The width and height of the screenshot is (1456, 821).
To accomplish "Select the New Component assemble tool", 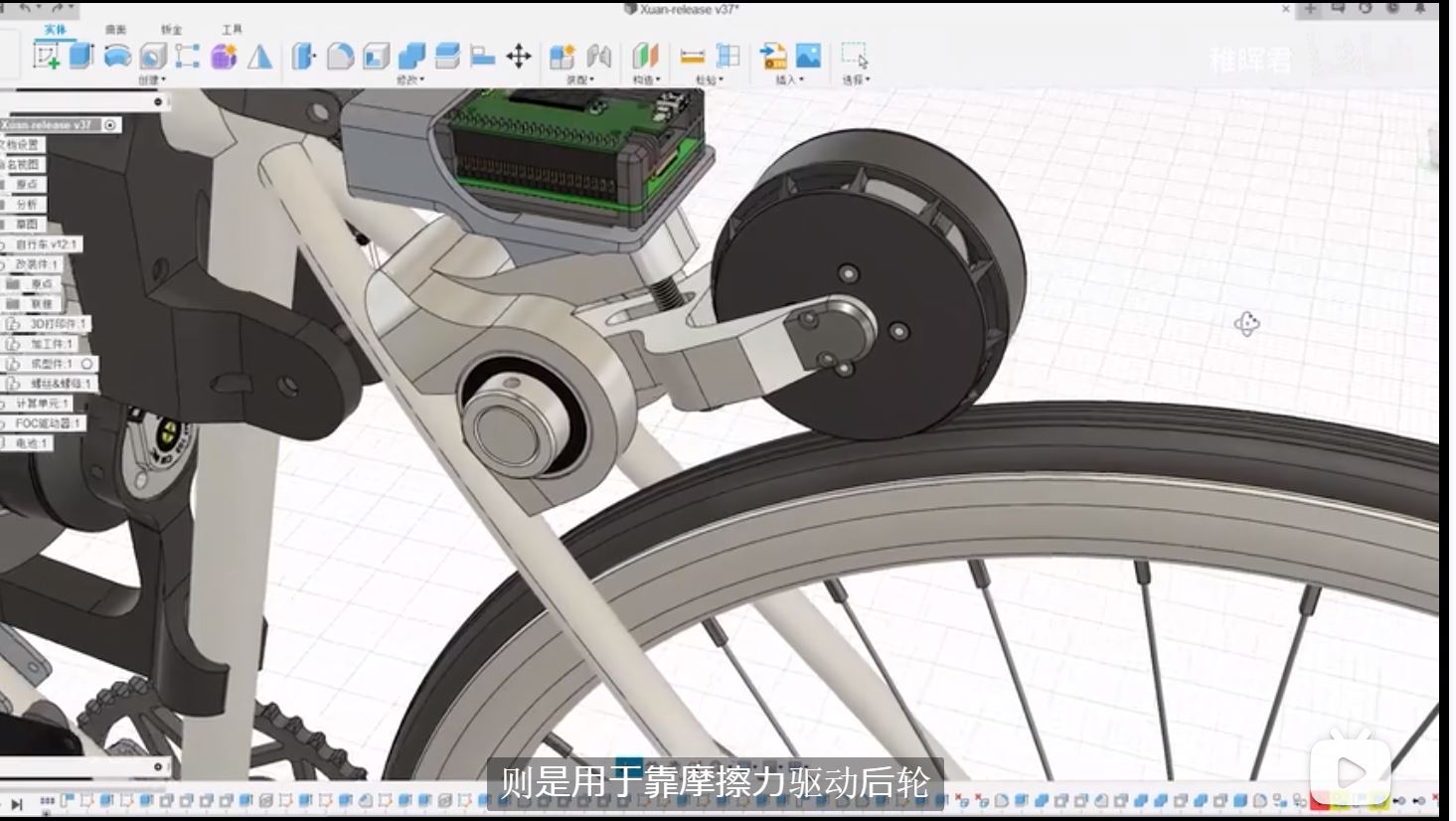I will (x=563, y=56).
